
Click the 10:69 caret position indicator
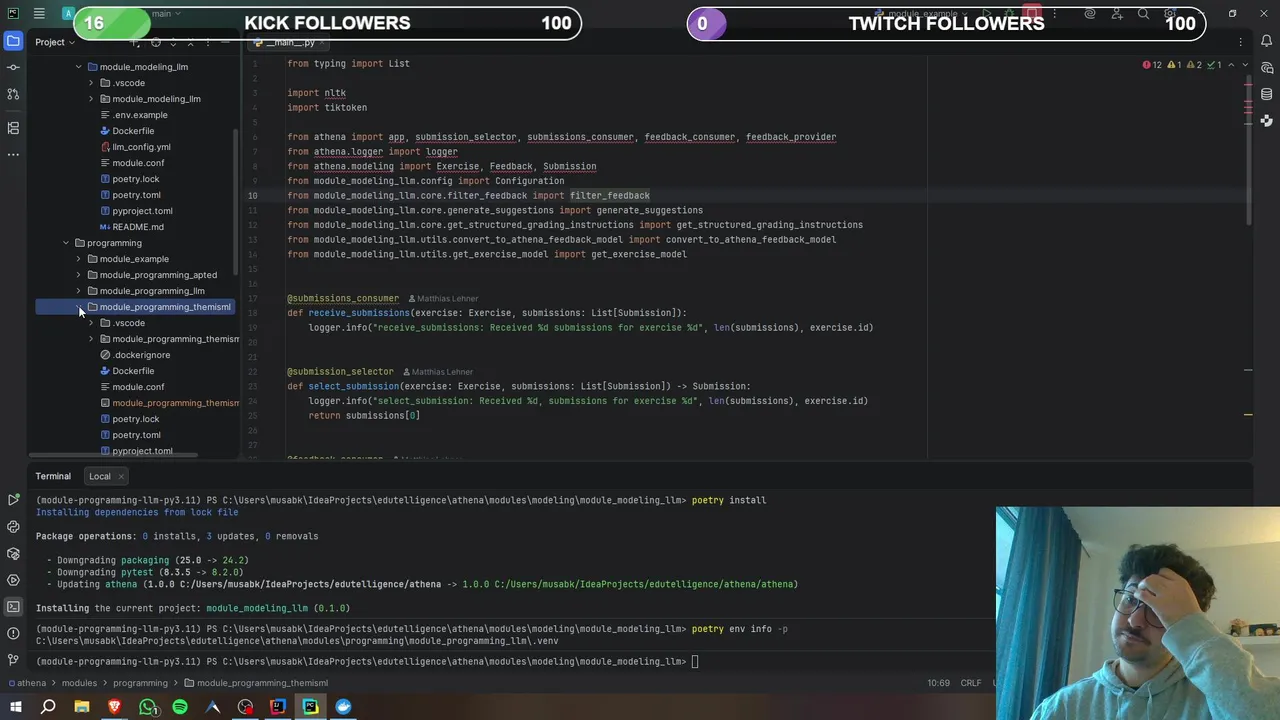(x=938, y=683)
